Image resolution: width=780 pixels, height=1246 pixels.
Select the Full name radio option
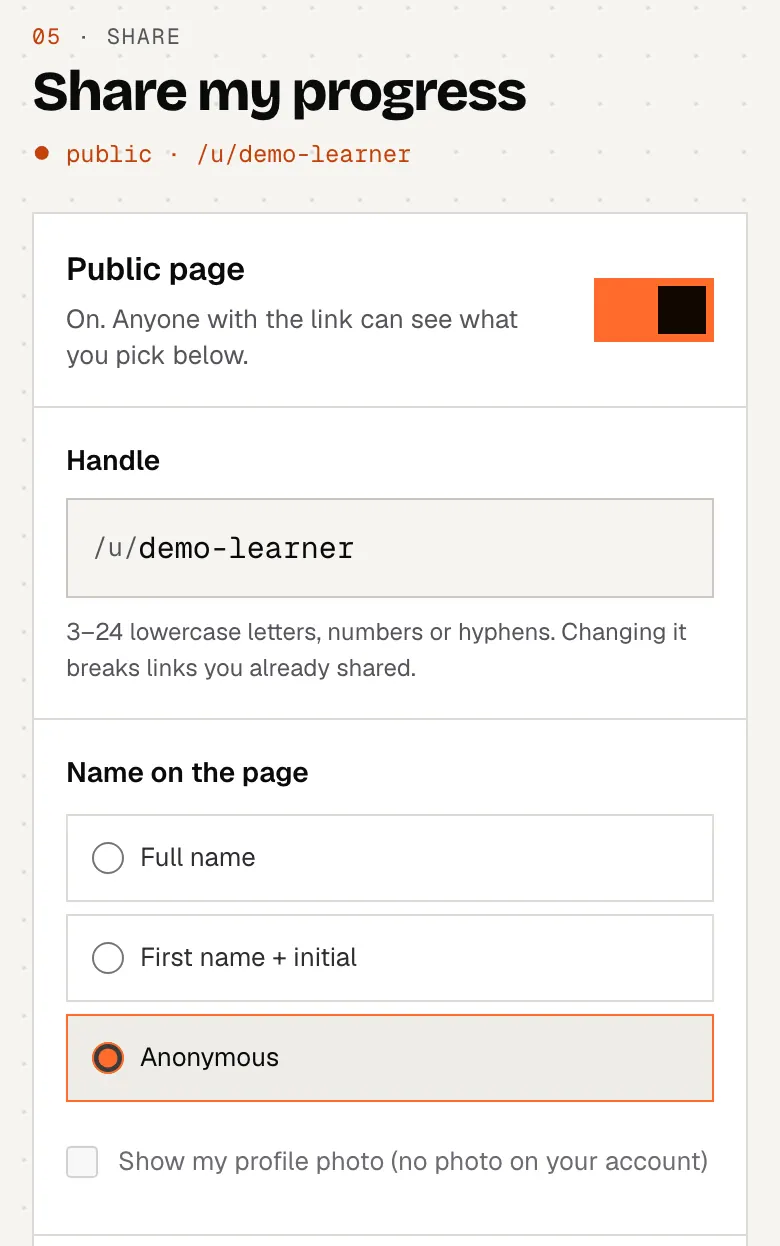pos(390,858)
